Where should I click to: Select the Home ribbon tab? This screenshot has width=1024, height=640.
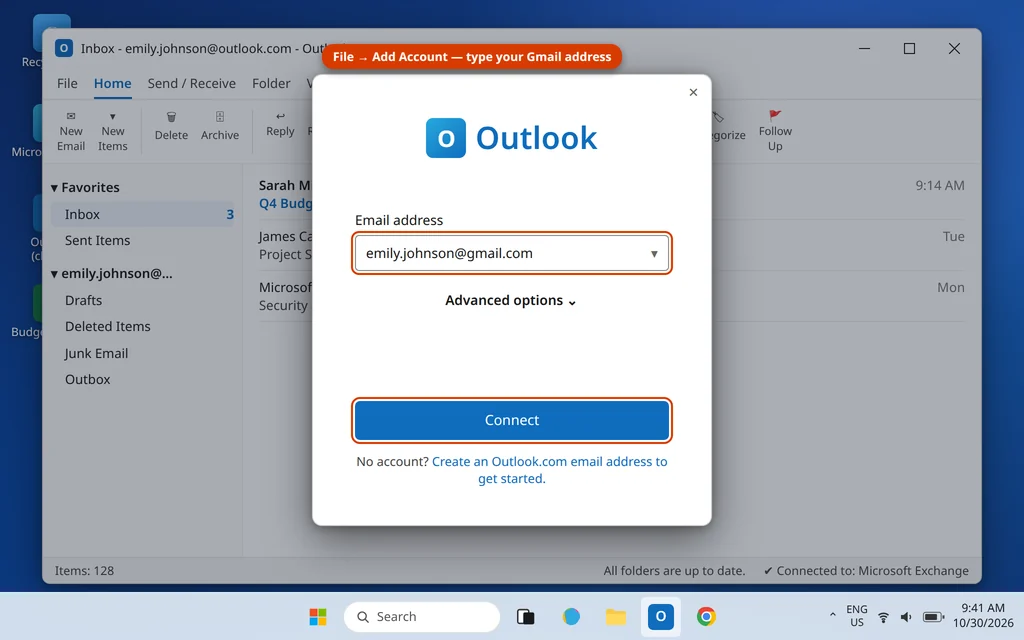pyautogui.click(x=112, y=84)
